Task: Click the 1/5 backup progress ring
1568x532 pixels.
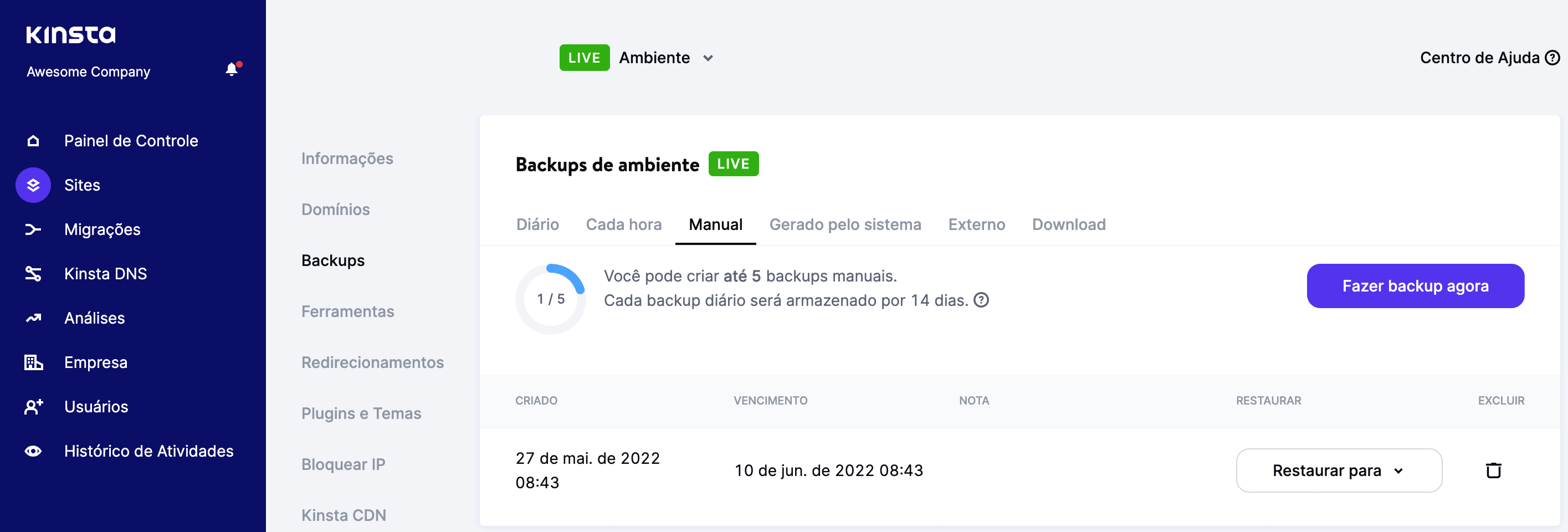Action: coord(550,299)
